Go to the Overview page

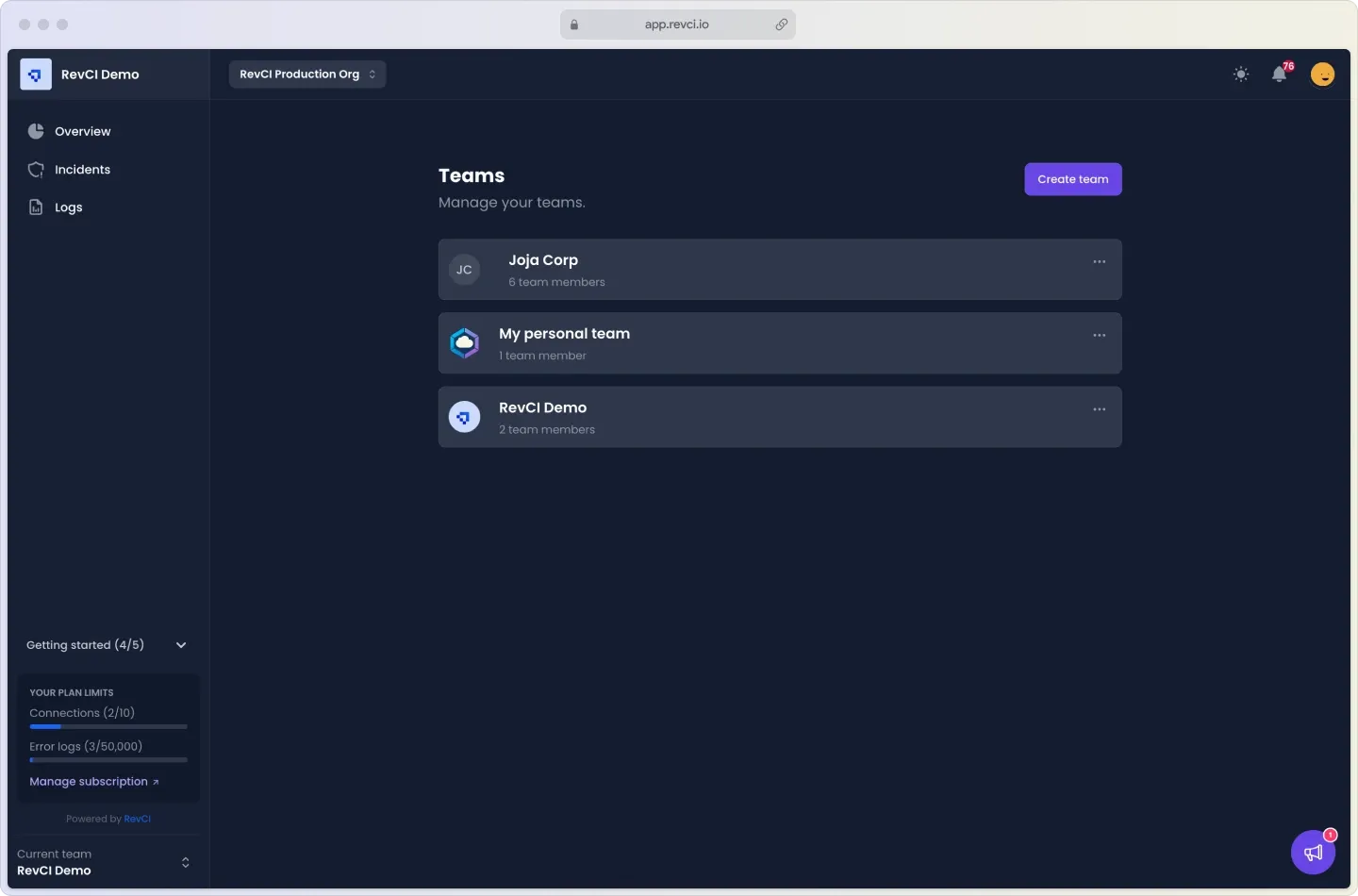pos(82,132)
